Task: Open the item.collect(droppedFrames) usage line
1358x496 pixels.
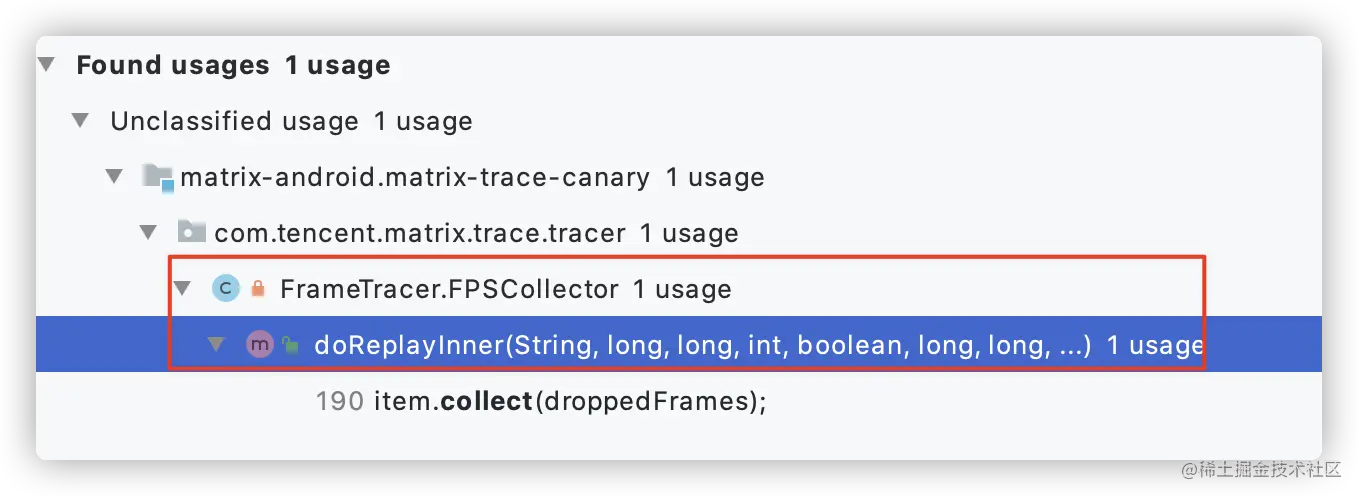Action: pyautogui.click(x=570, y=402)
